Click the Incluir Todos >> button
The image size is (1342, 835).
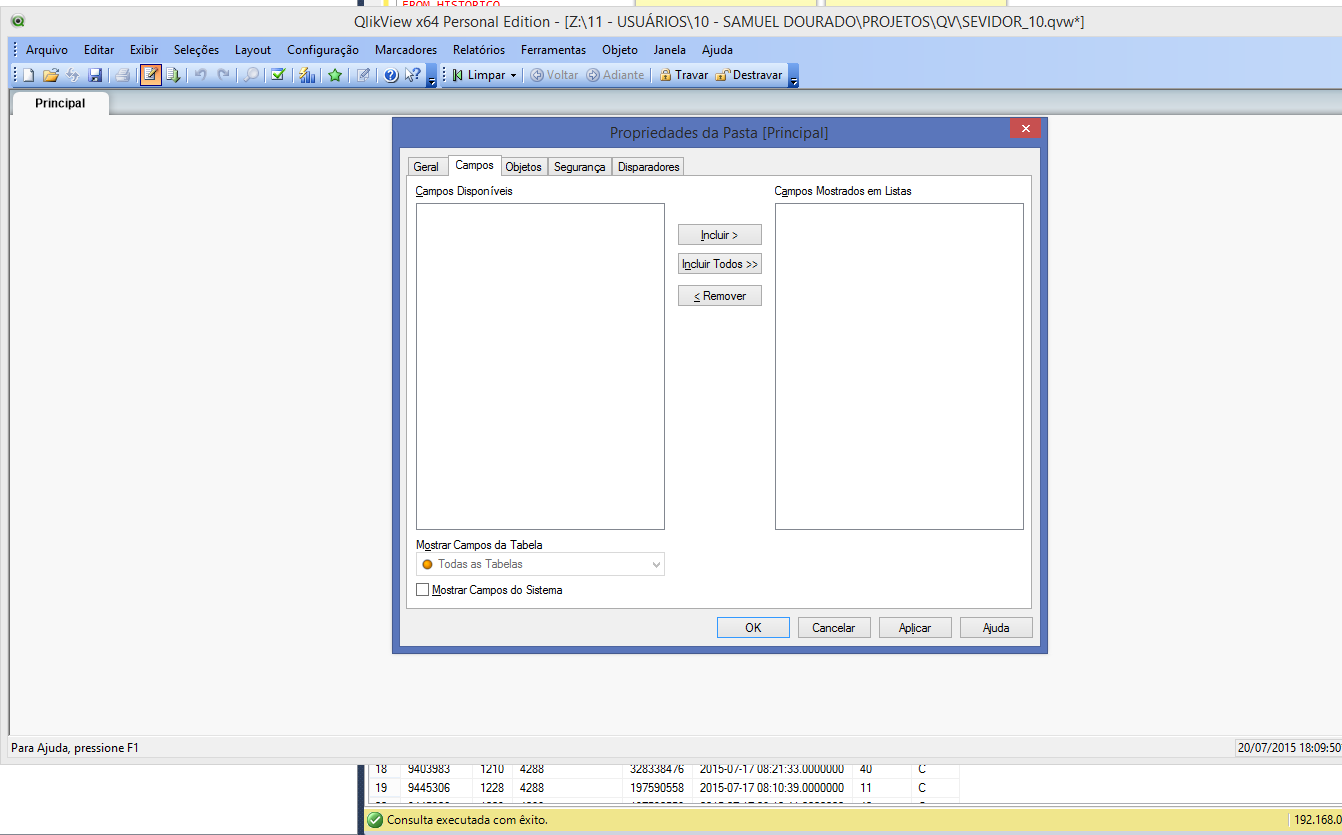click(x=720, y=264)
